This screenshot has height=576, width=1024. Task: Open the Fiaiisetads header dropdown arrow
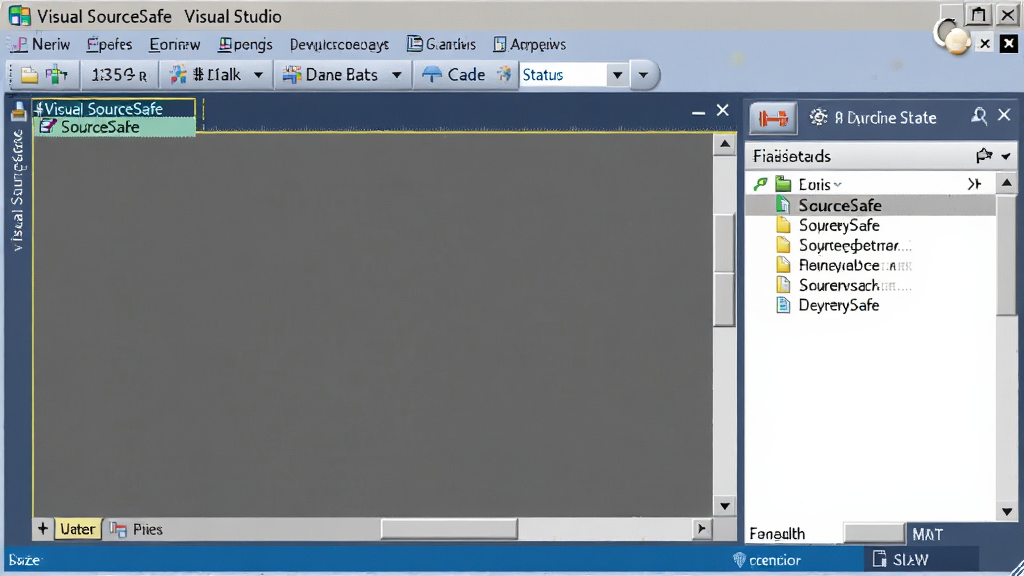coord(1006,156)
